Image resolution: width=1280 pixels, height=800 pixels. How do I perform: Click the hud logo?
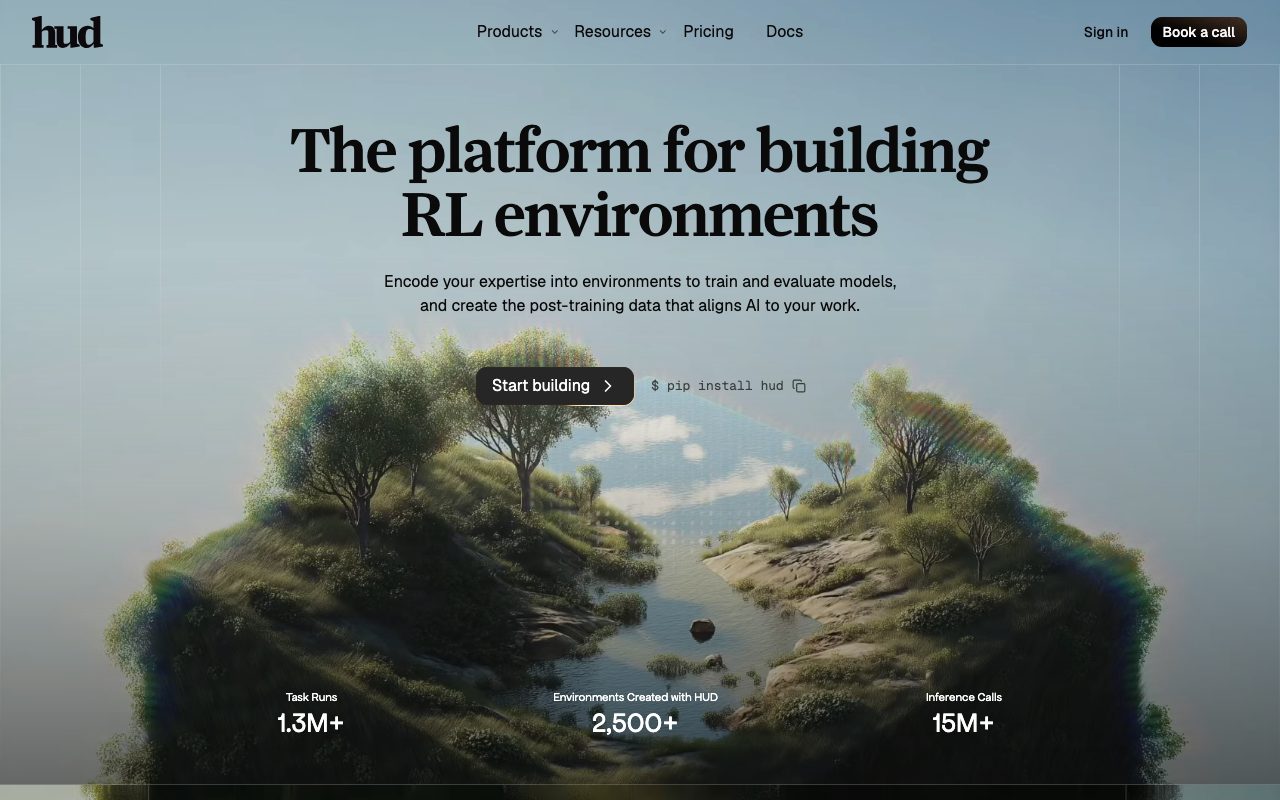click(67, 32)
